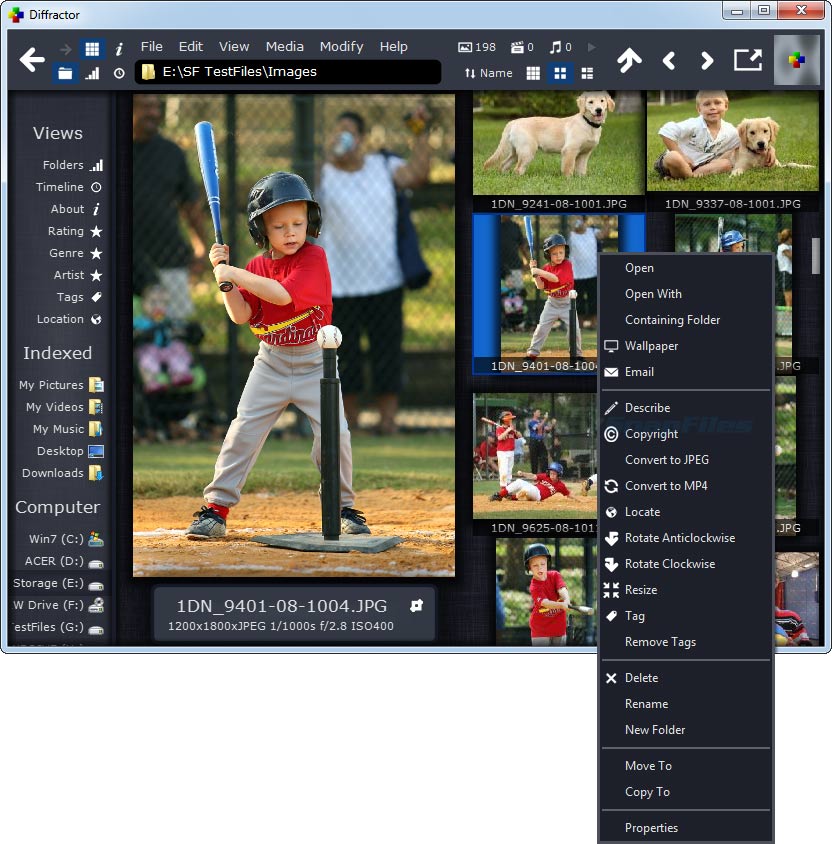Click the up-folder arrow icon

pyautogui.click(x=629, y=60)
